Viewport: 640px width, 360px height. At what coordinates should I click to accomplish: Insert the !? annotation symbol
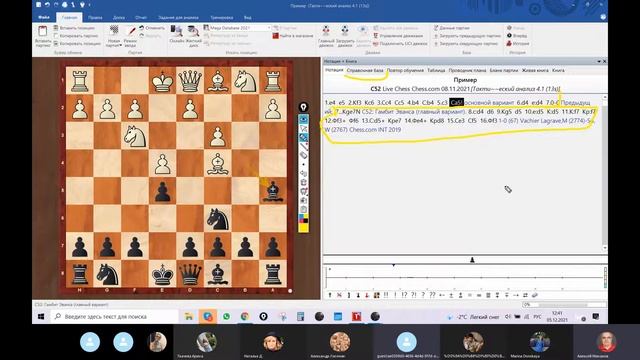pos(404,295)
